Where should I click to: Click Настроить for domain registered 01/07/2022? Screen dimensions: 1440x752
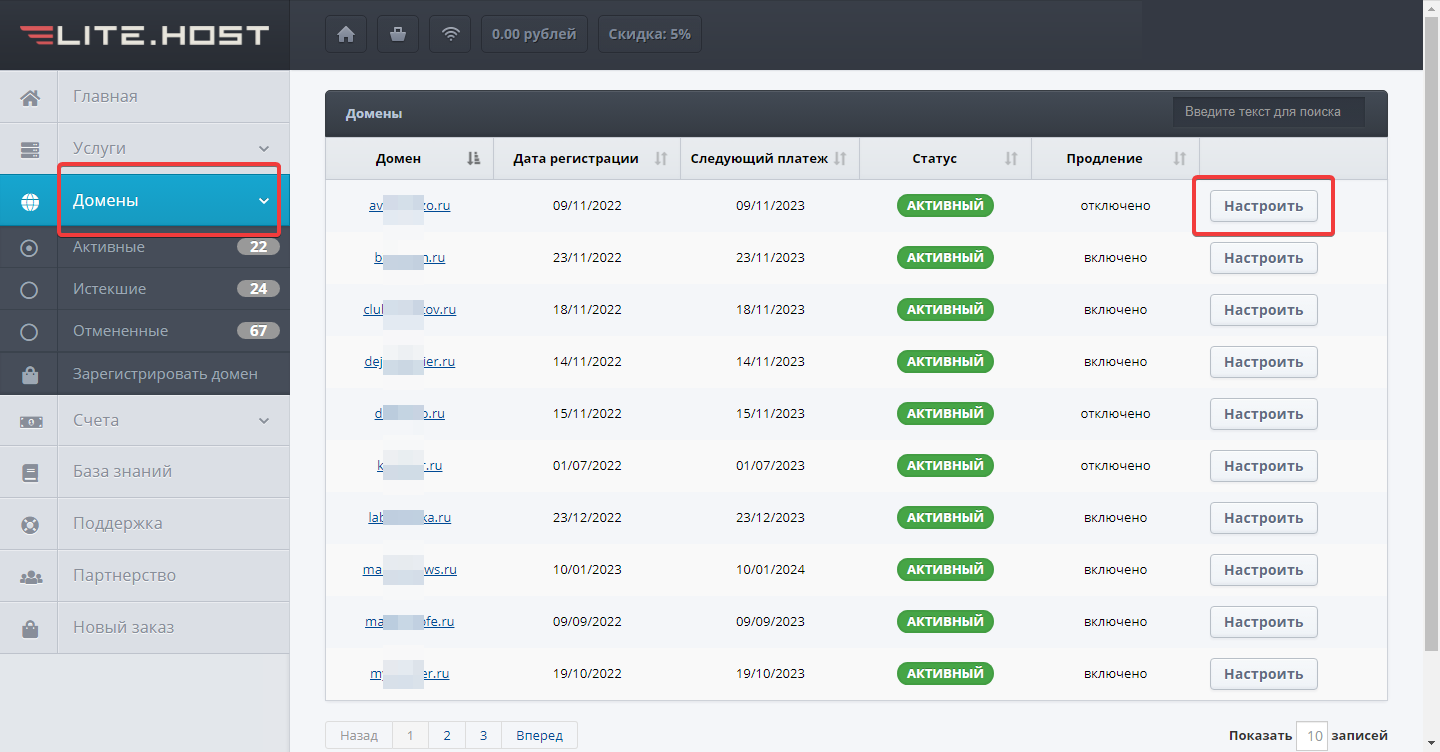[x=1263, y=466]
